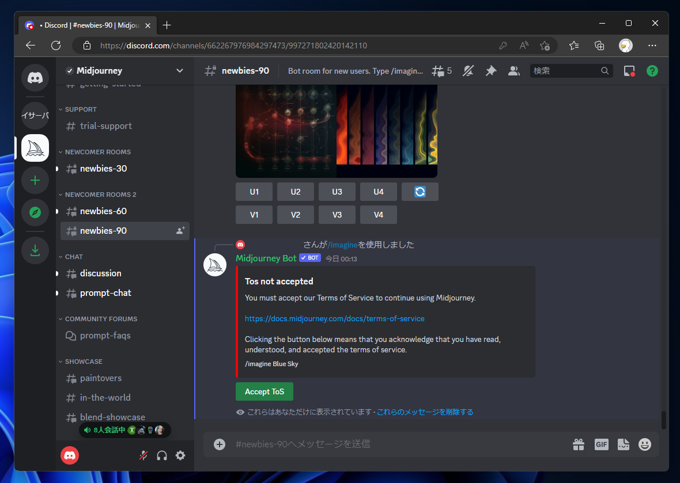Viewport: 680px width, 483px height.
Task: Open blend-showcase channel
Action: (x=125, y=417)
